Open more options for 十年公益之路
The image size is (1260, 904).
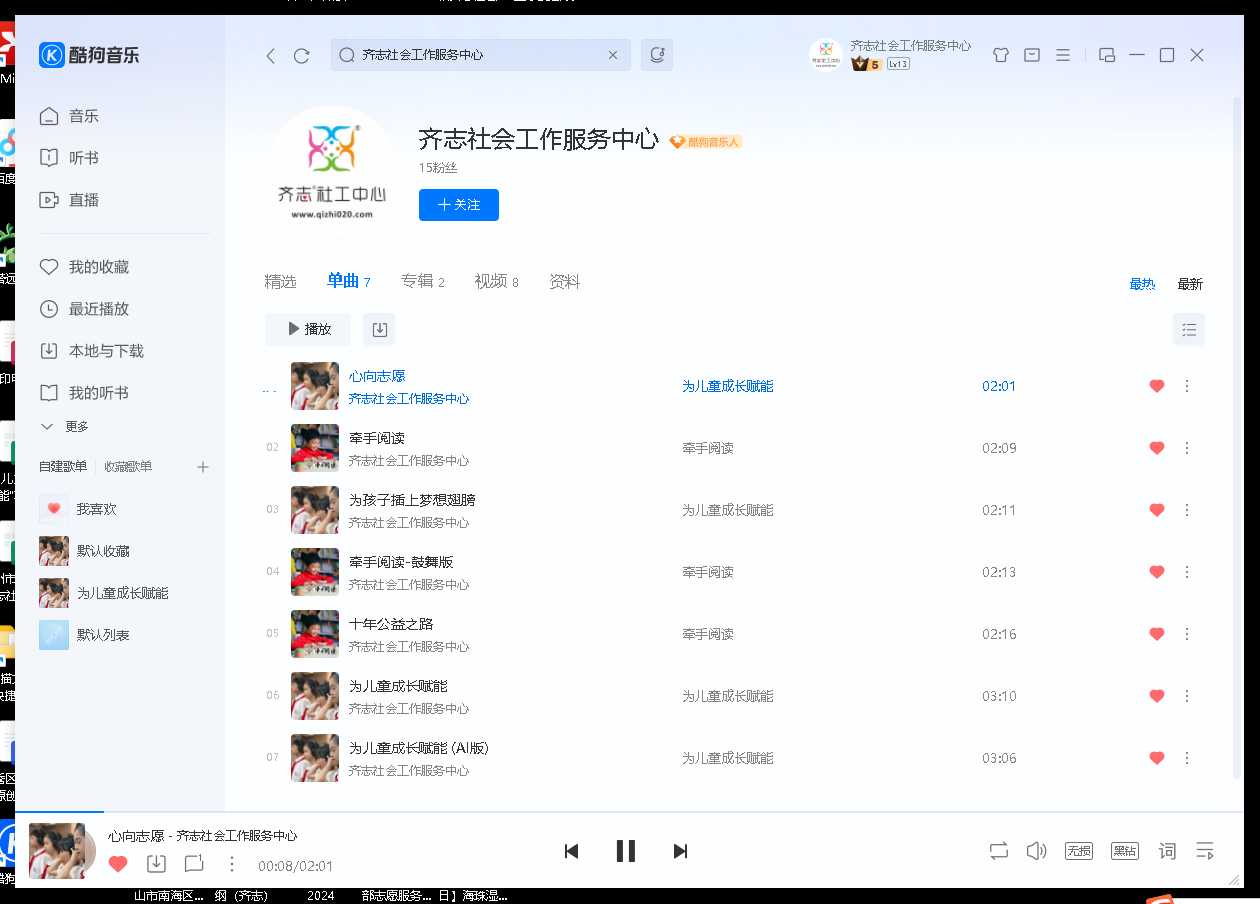click(1187, 634)
